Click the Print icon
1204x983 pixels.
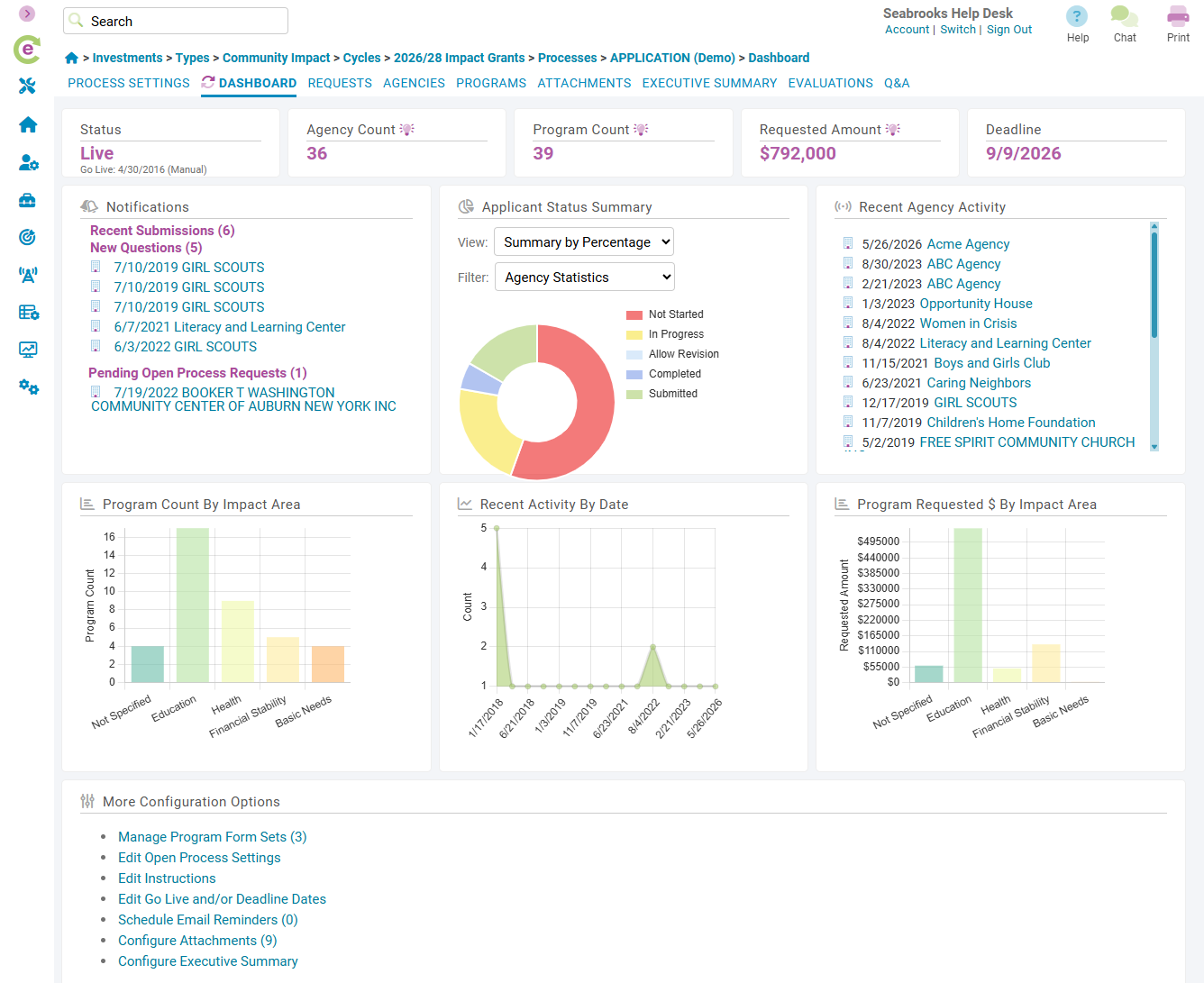click(x=1178, y=16)
